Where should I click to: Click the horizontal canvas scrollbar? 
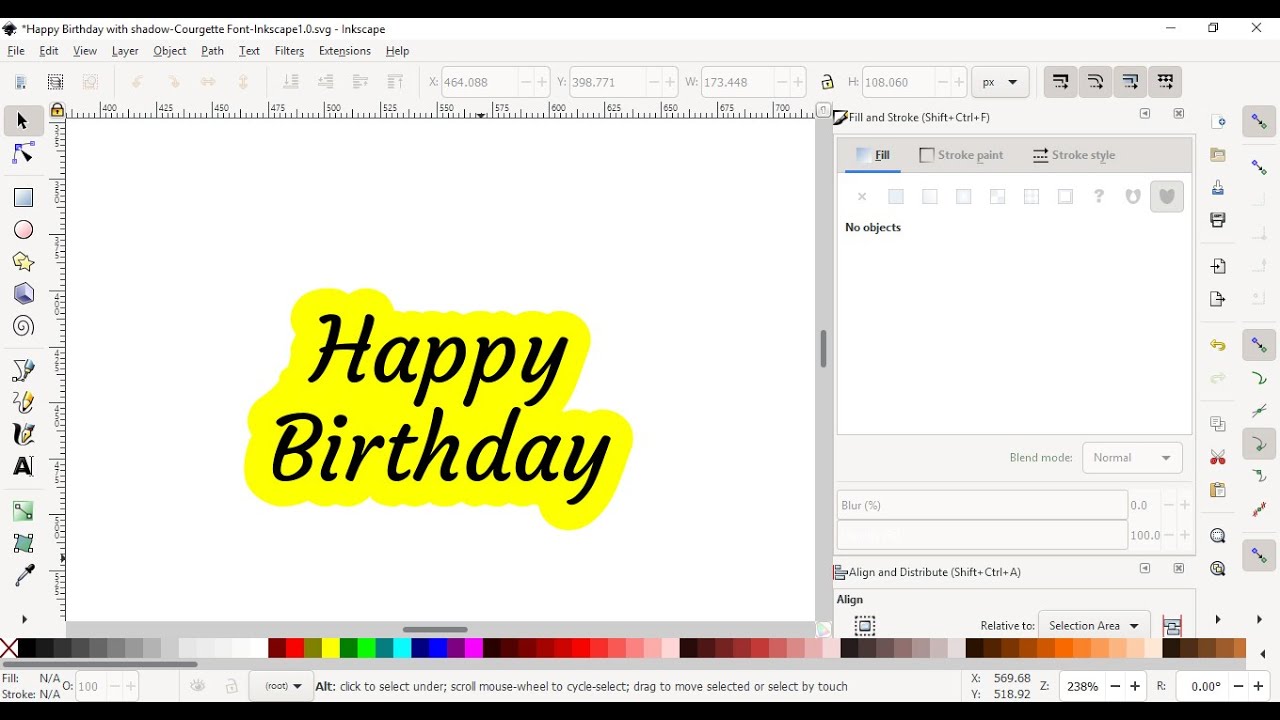click(x=435, y=629)
